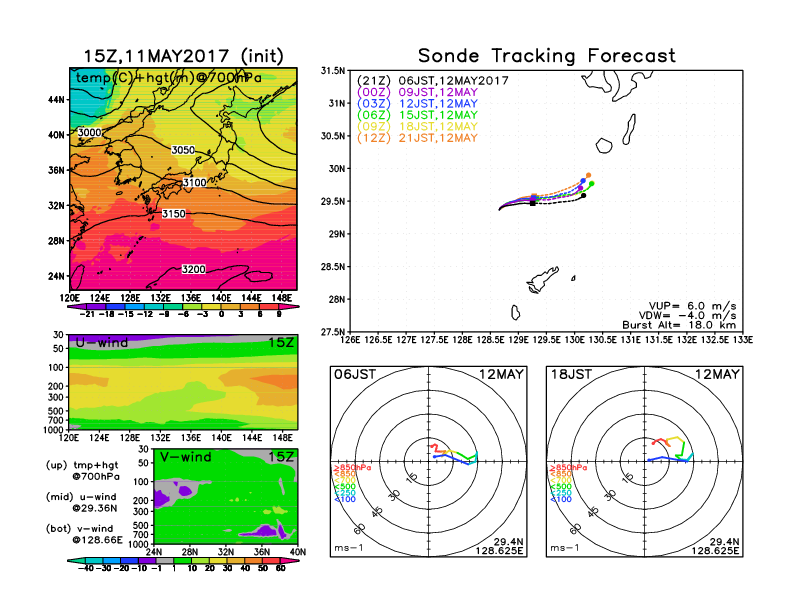Click '128.625E' coordinate in the 18JST hodograph
The width and height of the screenshot is (792, 612).
[x=715, y=550]
